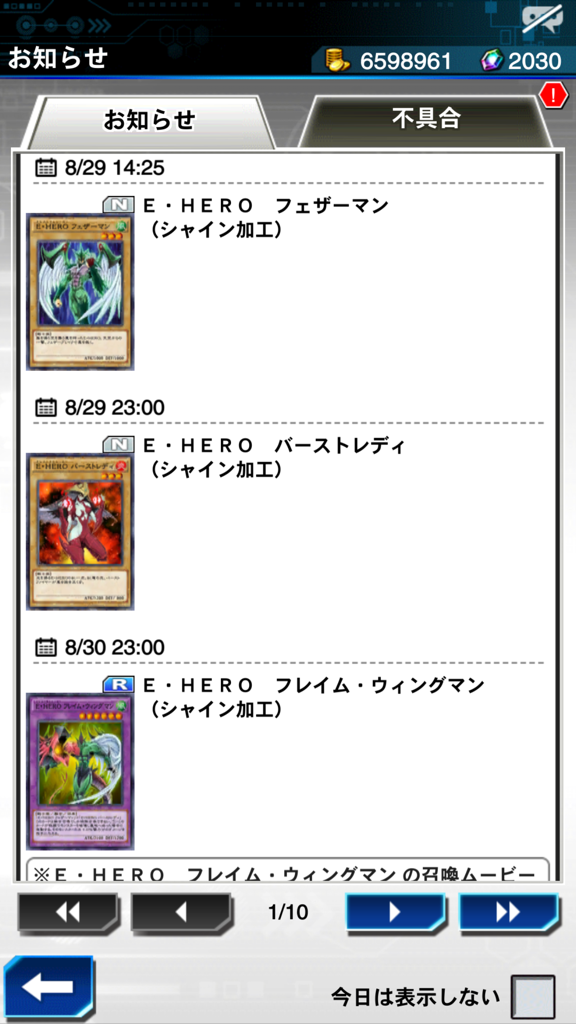The height and width of the screenshot is (1024, 576).
Task: Click the calendar icon for 8/29 14:25
Action: (x=46, y=168)
